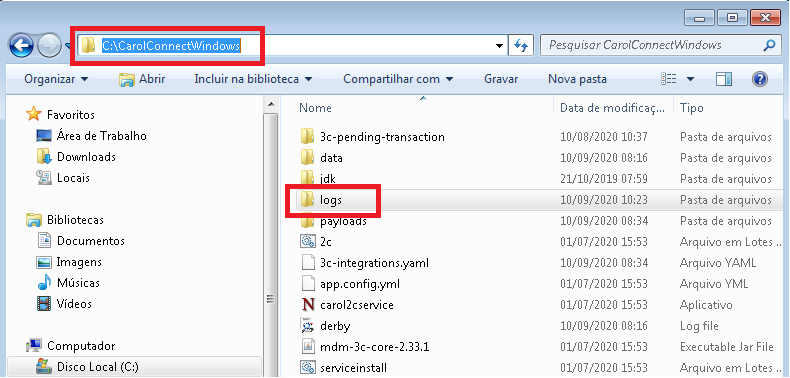
Task: Select the carol2cservice application icon
Action: click(x=307, y=305)
